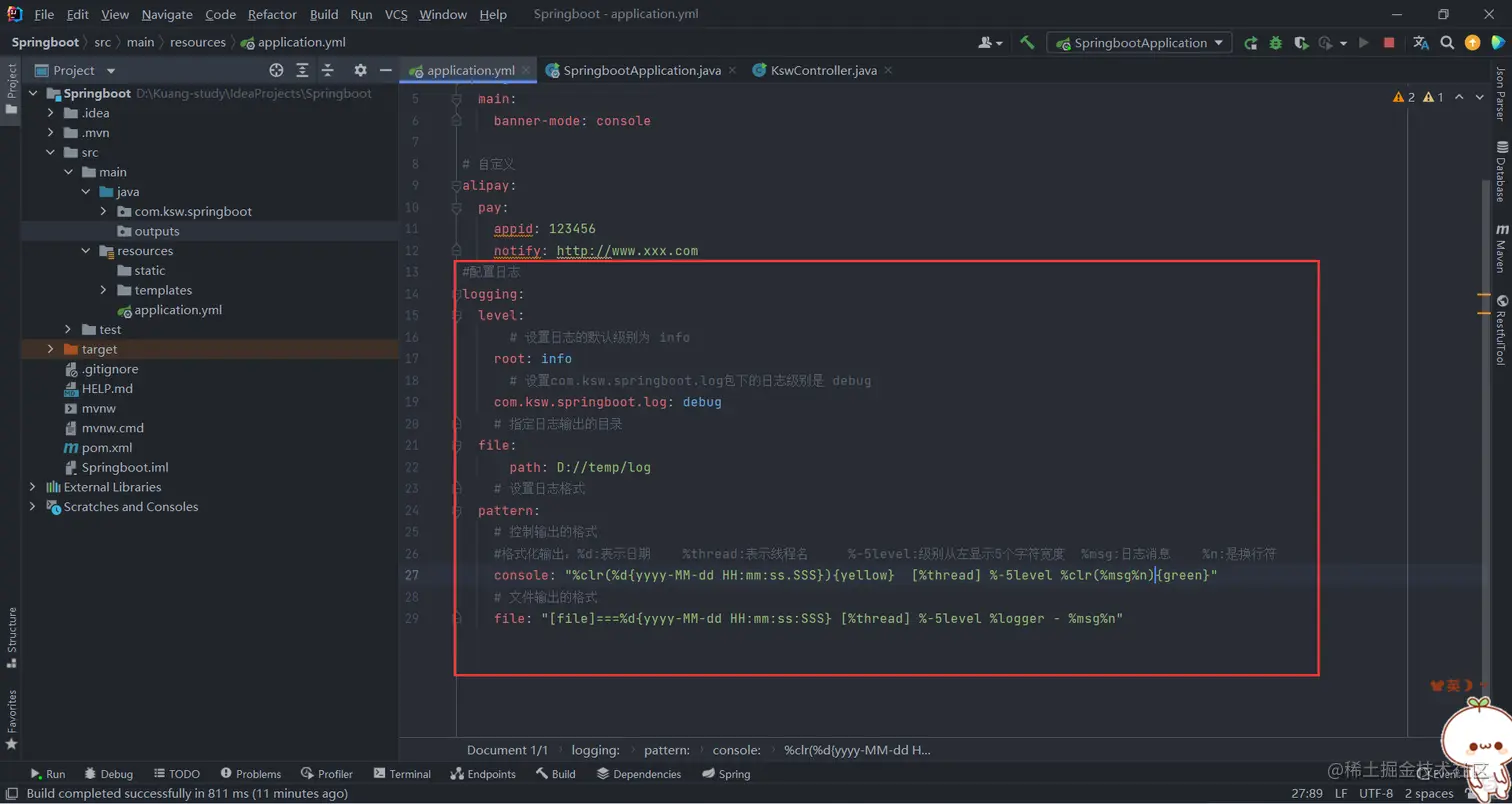Click the Build Project hammer icon
This screenshot has width=1512, height=804.
[x=1027, y=43]
